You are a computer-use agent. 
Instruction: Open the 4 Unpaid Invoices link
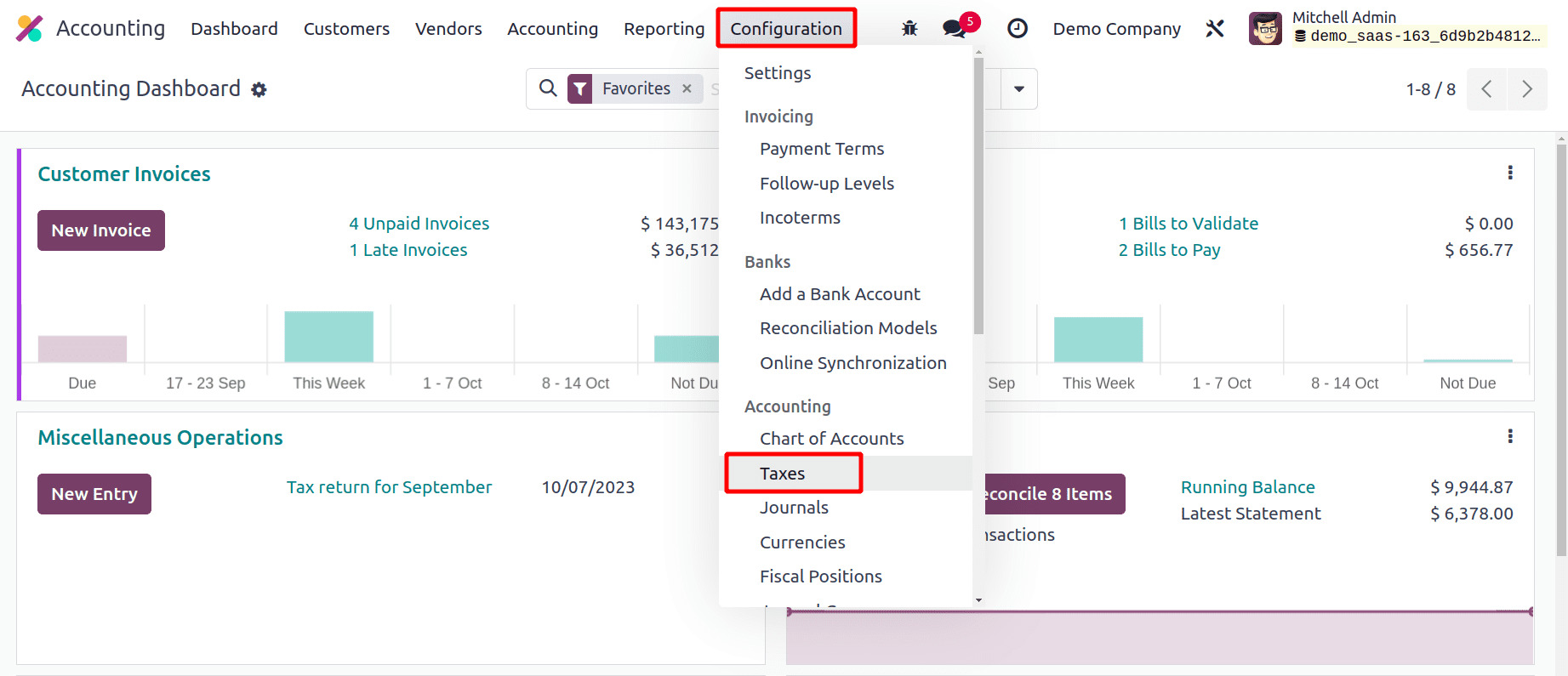[x=419, y=224]
